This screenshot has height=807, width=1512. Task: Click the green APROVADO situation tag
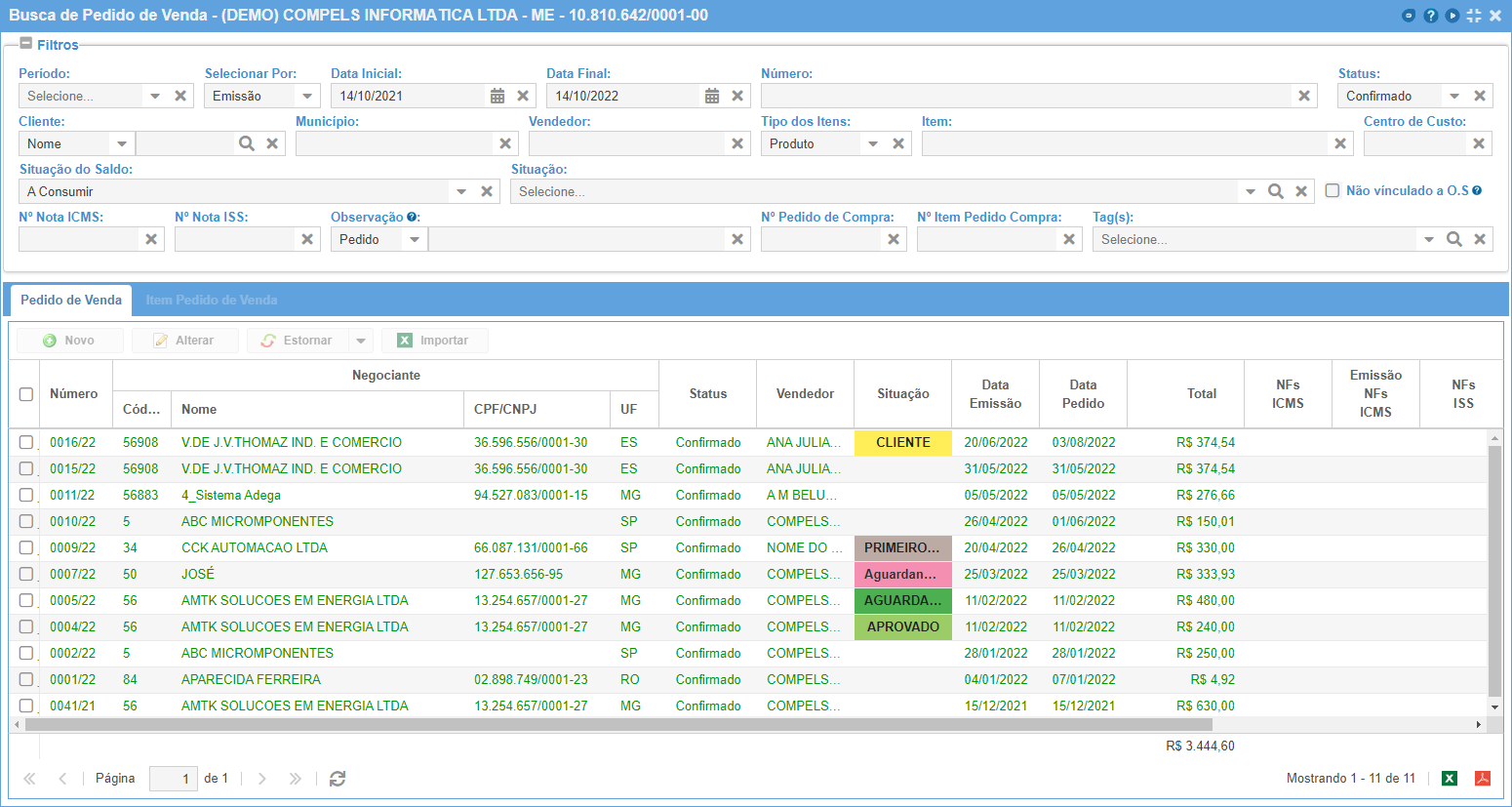click(903, 626)
